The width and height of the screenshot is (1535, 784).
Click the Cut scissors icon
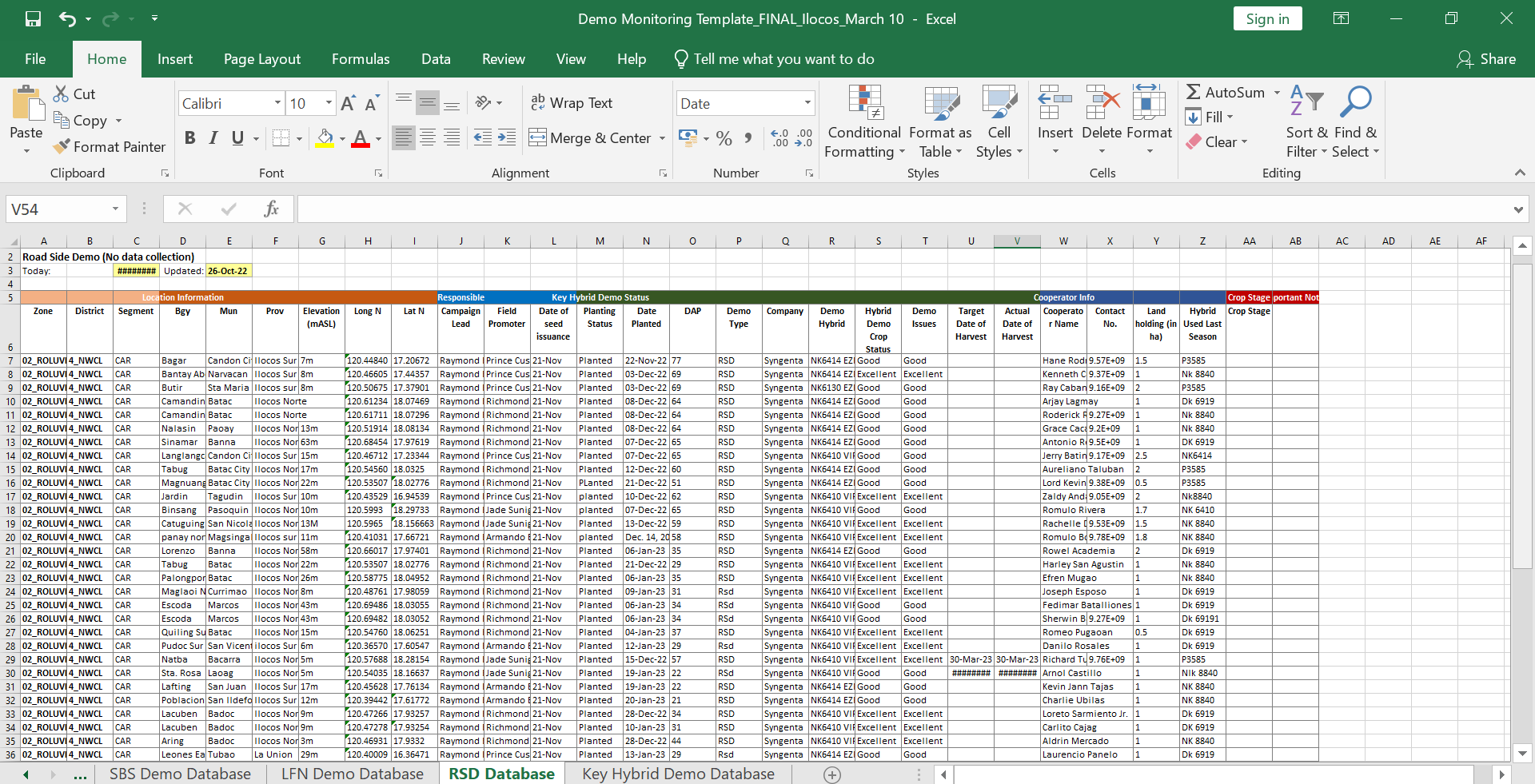(61, 94)
